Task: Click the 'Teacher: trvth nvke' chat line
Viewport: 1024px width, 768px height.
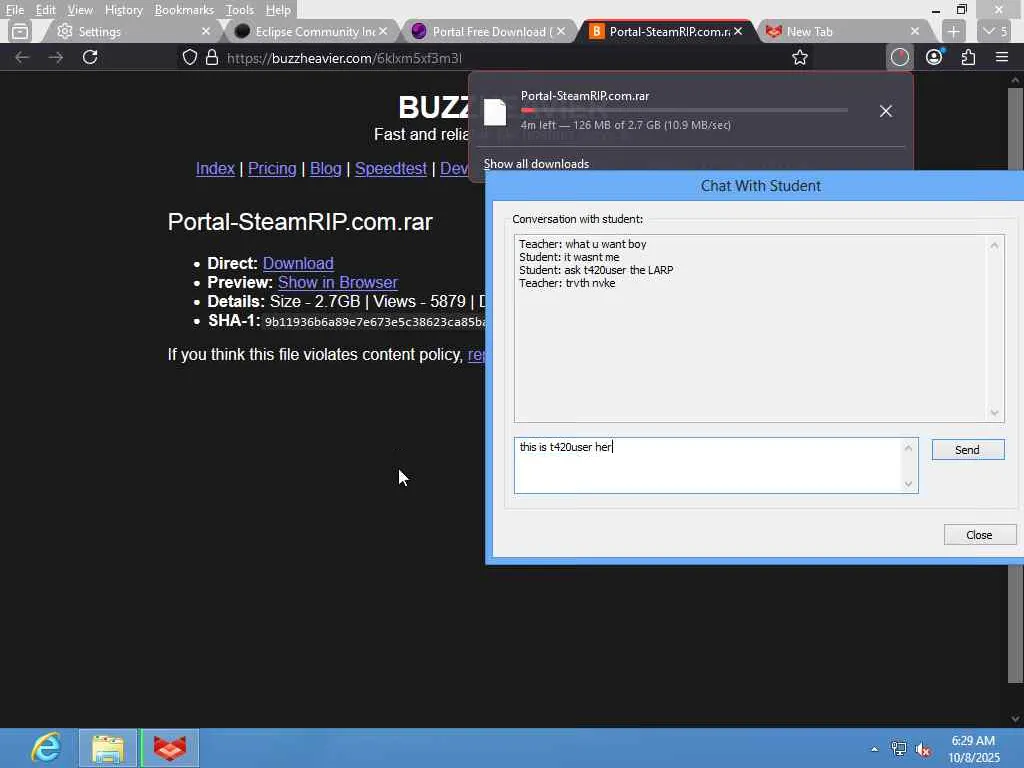Action: click(x=567, y=283)
